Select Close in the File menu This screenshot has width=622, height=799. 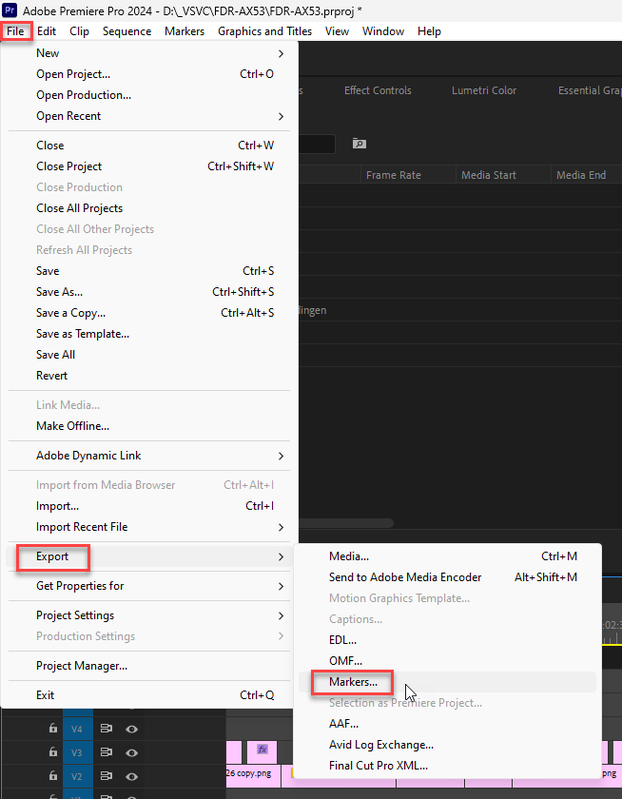(x=149, y=146)
